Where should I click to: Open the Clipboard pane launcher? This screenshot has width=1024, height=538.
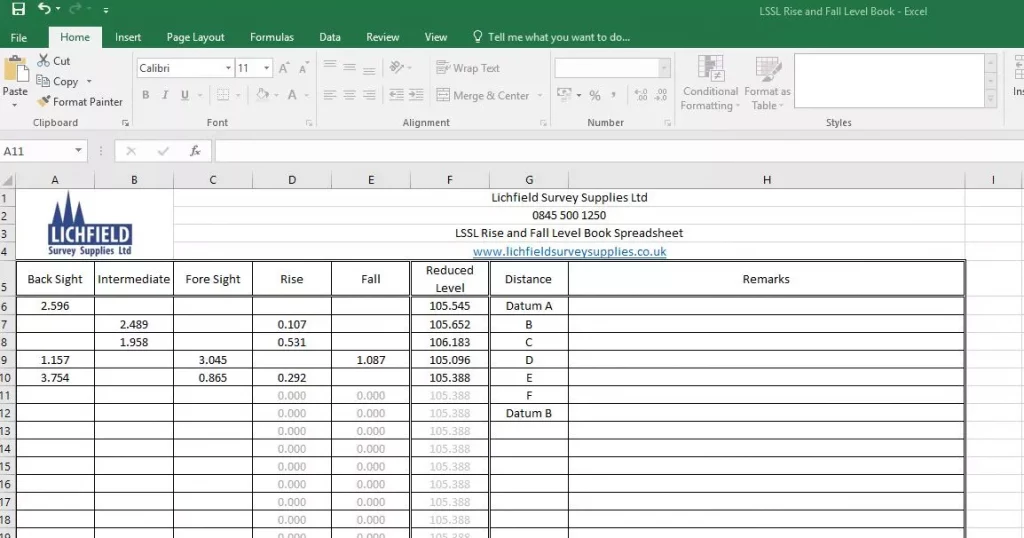coord(125,123)
